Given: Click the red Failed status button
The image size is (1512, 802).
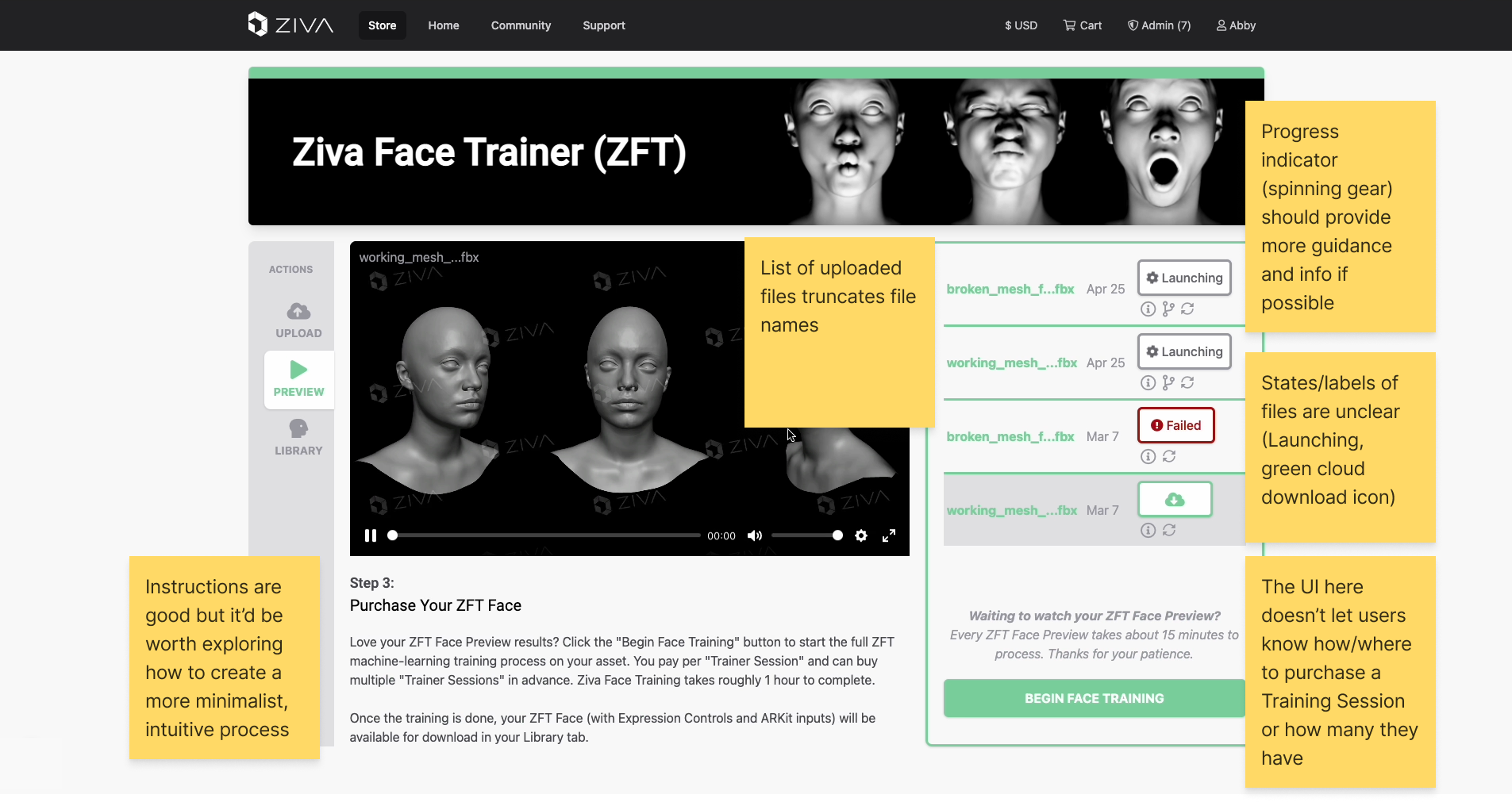Looking at the screenshot, I should click(1176, 425).
